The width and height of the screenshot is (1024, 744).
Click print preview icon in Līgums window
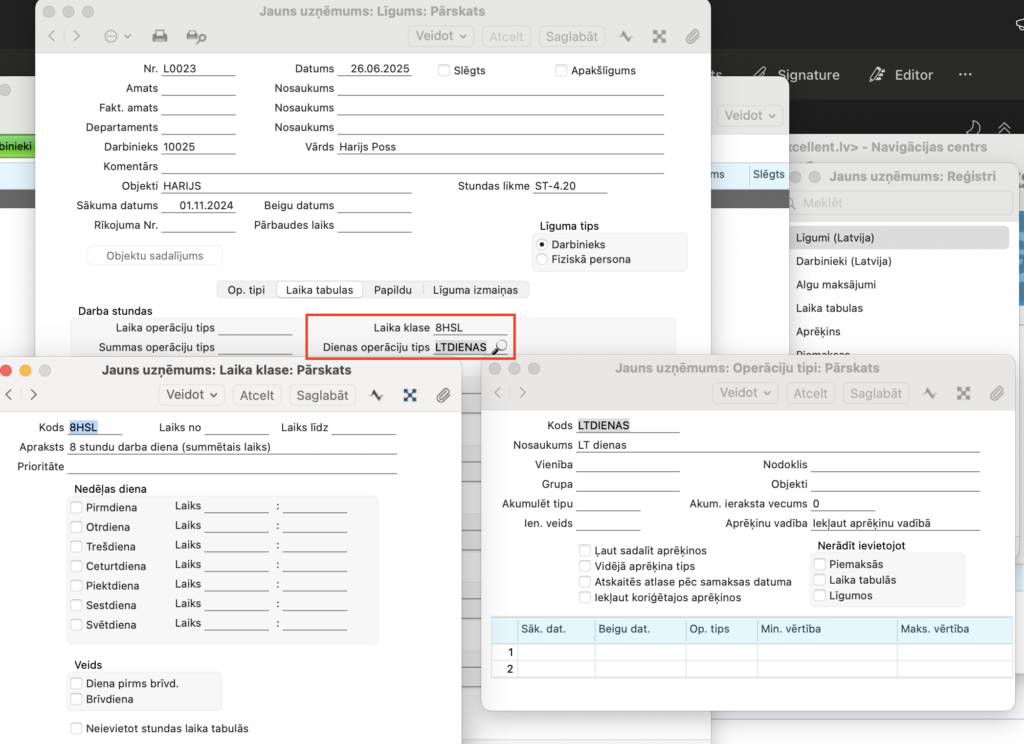196,37
